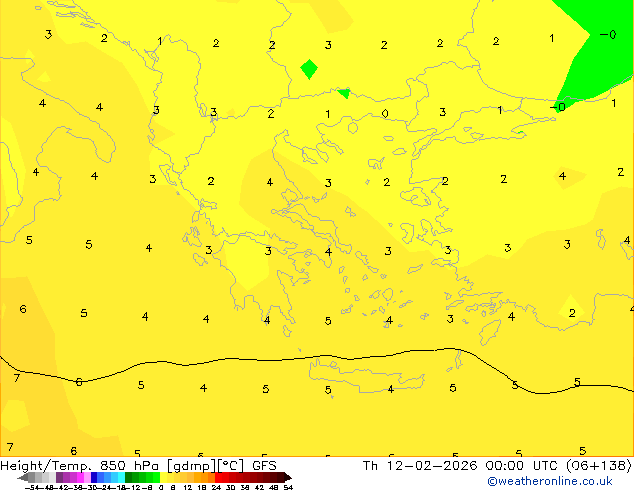
Task: Click the dark blue -30 legend swatch
Action: coord(94,478)
